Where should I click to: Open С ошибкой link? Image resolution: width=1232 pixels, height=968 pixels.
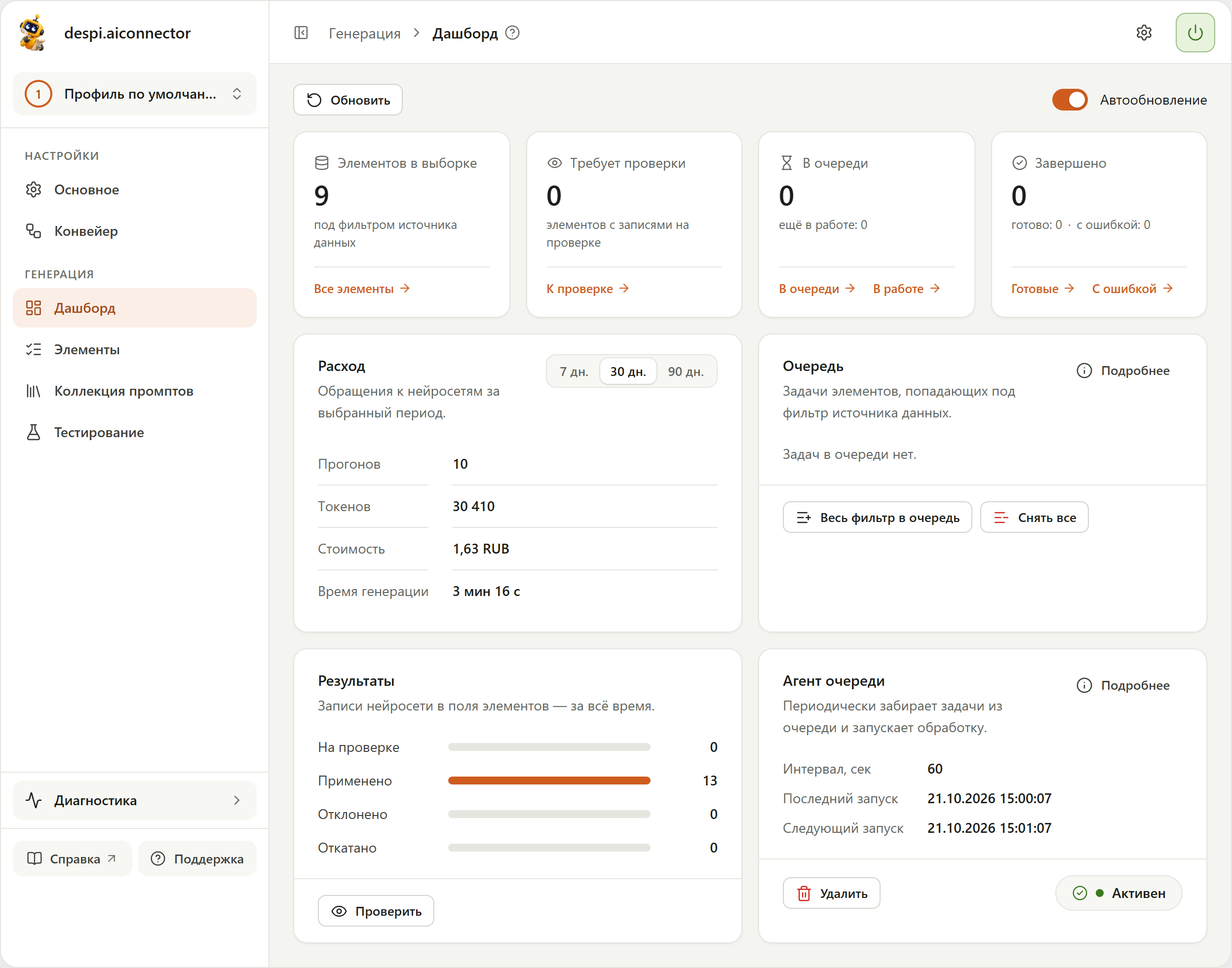[x=1132, y=289]
